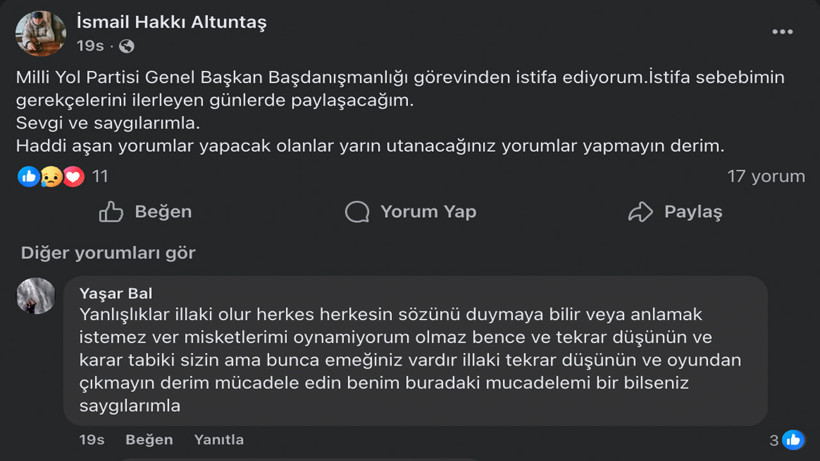Click the heart reaction emoji
Image resolution: width=820 pixels, height=461 pixels.
click(x=73, y=177)
